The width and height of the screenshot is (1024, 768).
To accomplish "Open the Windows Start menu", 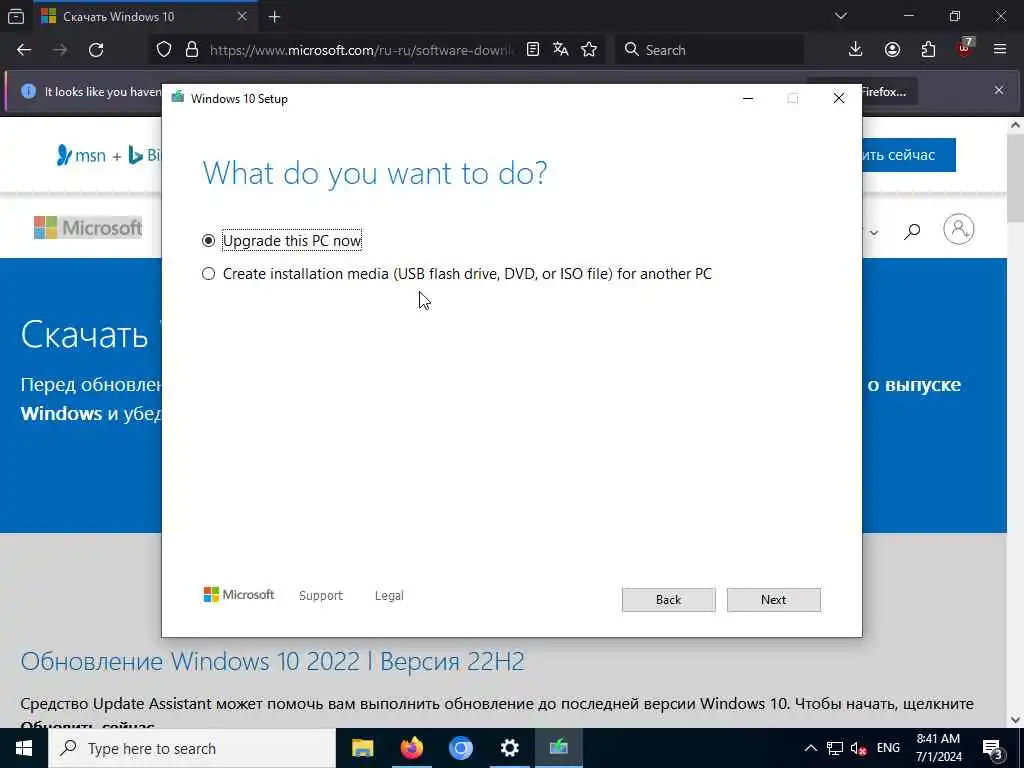I will [x=24, y=748].
